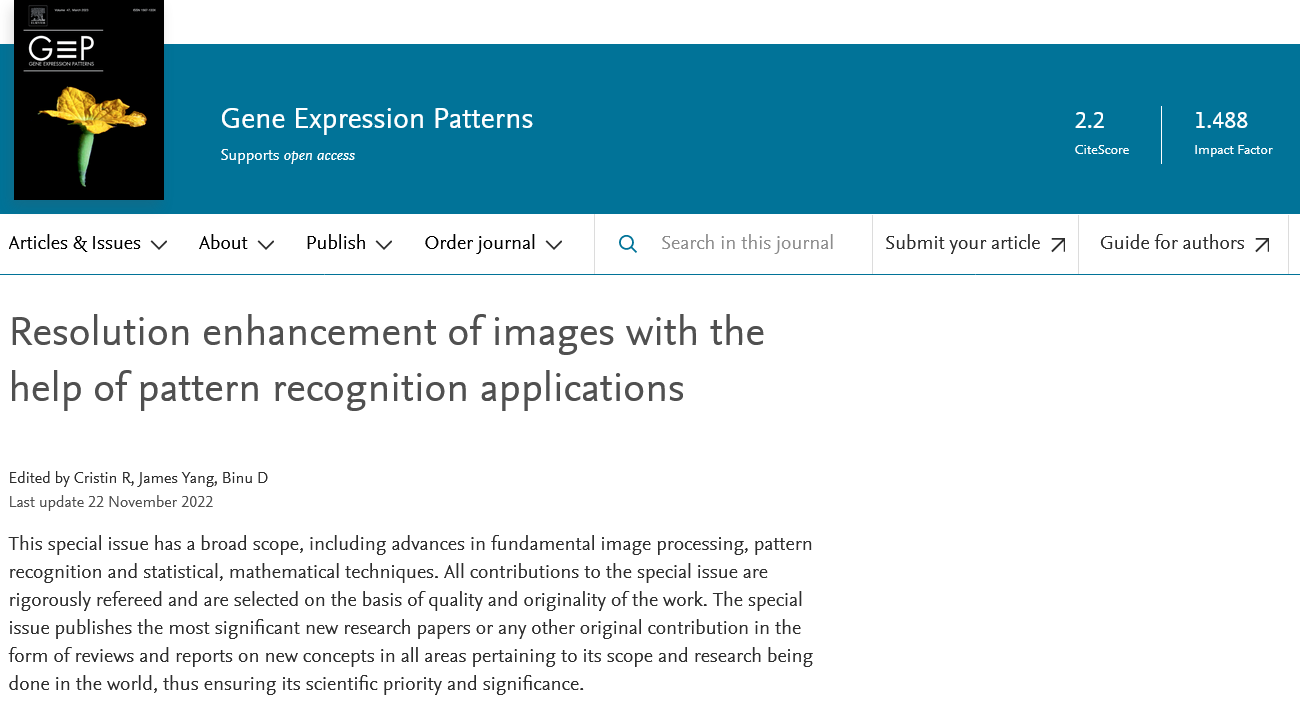Open the Gene Expression Patterns journal cover thumbnail
1300x720 pixels.
89,100
